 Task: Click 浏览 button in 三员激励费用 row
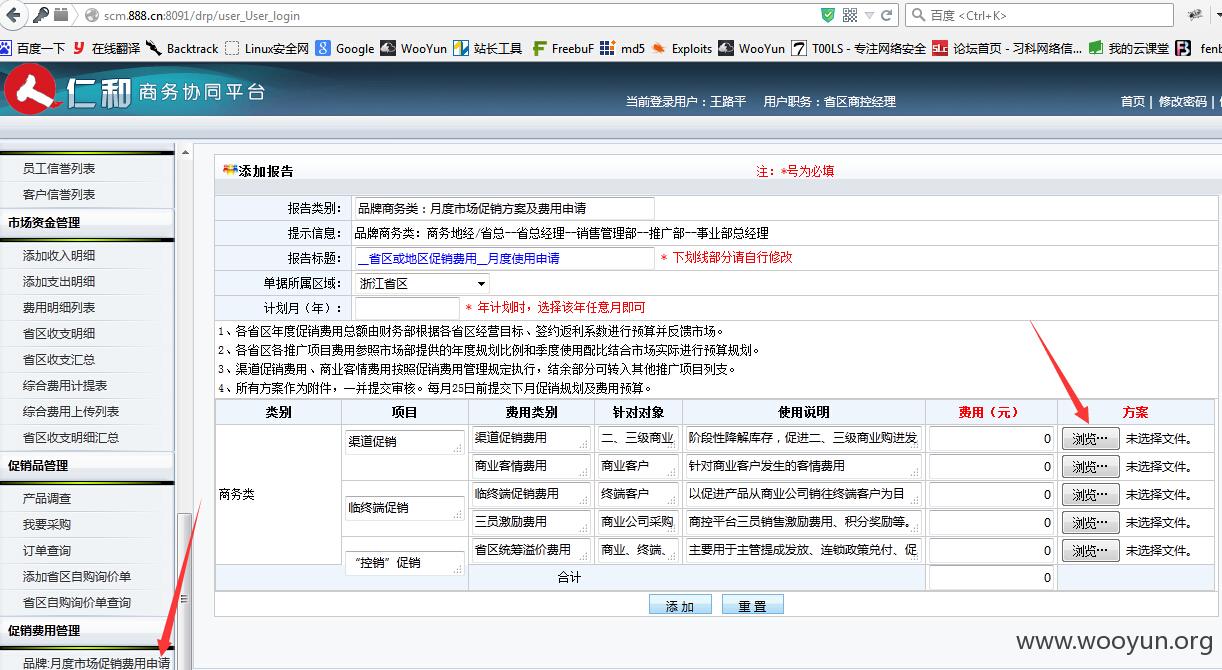[x=1090, y=522]
